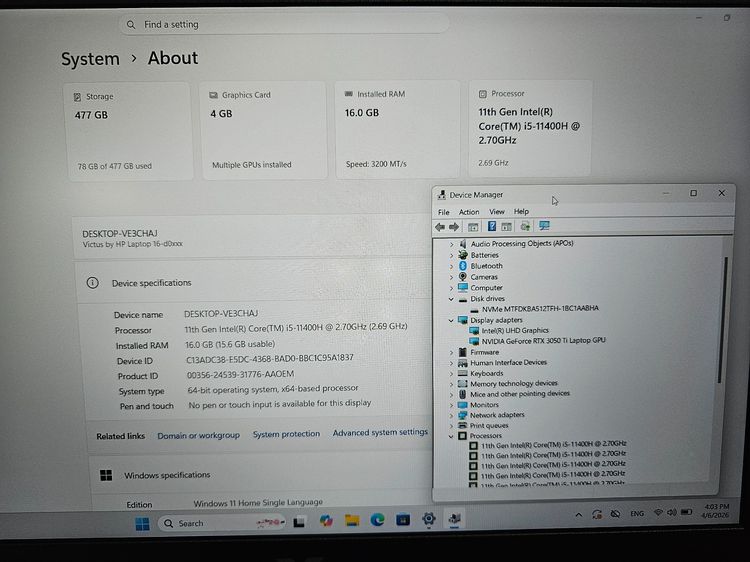Viewport: 750px width, 562px height.
Task: Click the Wi-Fi icon in the system tray
Action: [x=658, y=512]
